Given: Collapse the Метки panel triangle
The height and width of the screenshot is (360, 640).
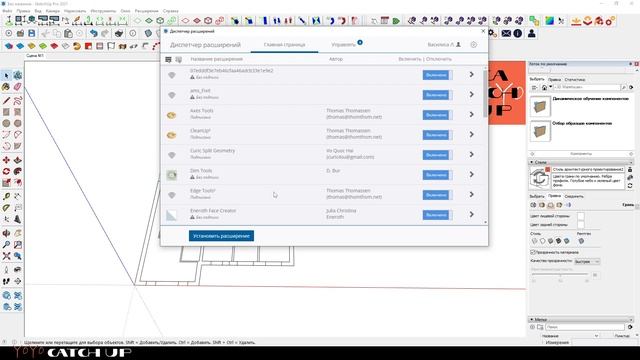Looking at the screenshot, I should point(531,319).
